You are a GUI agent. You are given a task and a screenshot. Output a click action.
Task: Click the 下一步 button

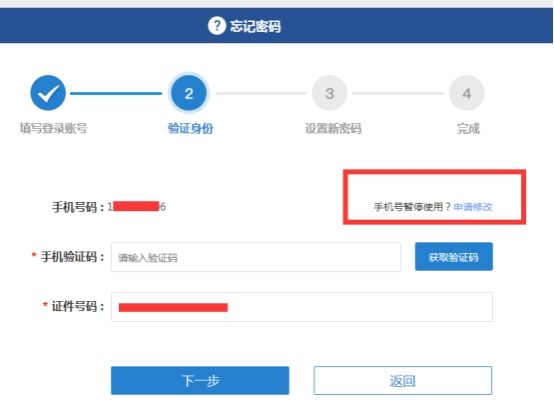[200, 381]
